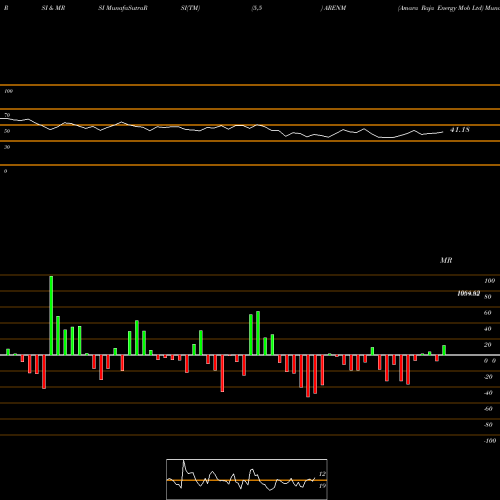
Task: Click MR axis label 40
Action: pyautogui.click(x=488, y=329)
